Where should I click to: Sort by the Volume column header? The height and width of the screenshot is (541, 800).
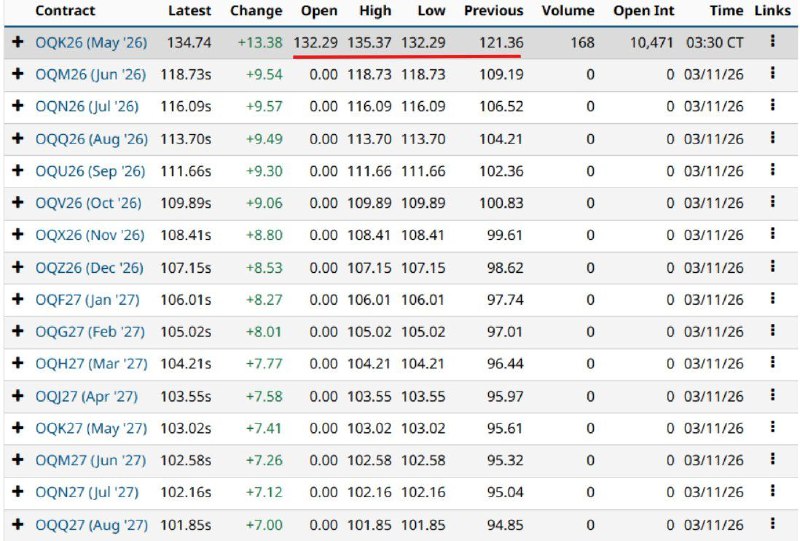pyautogui.click(x=567, y=11)
